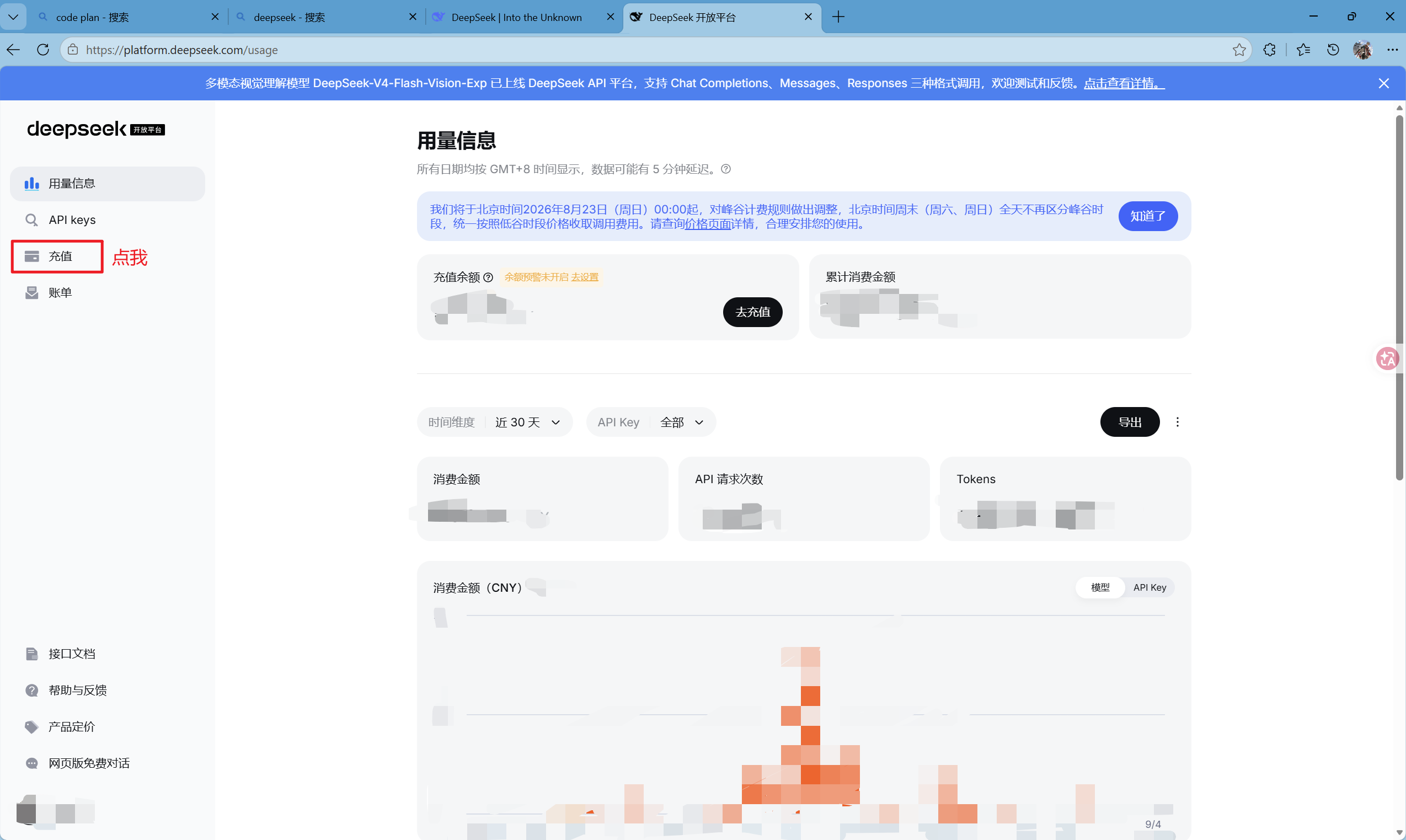Expand the 时间维度 近 30 天 dropdown

(x=495, y=422)
